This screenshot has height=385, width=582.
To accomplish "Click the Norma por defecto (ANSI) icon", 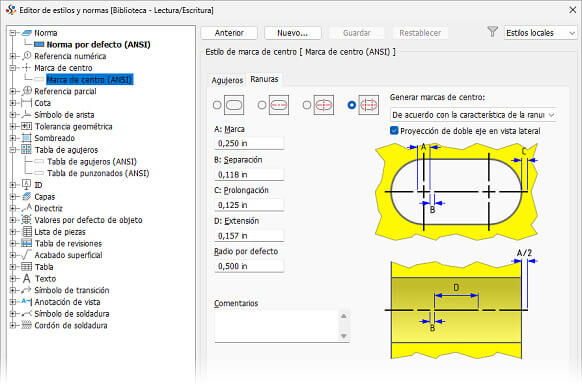I will pyautogui.click(x=39, y=45).
